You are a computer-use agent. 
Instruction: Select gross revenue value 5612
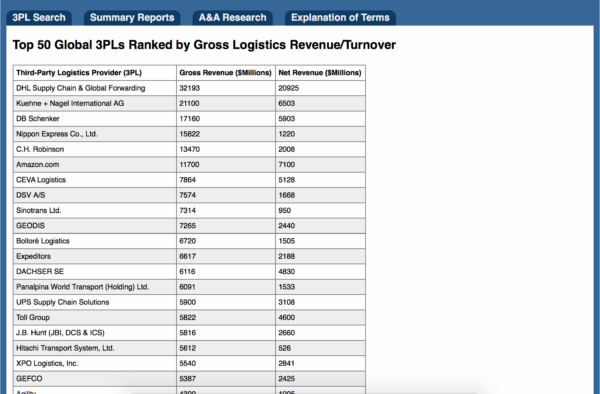click(x=188, y=348)
